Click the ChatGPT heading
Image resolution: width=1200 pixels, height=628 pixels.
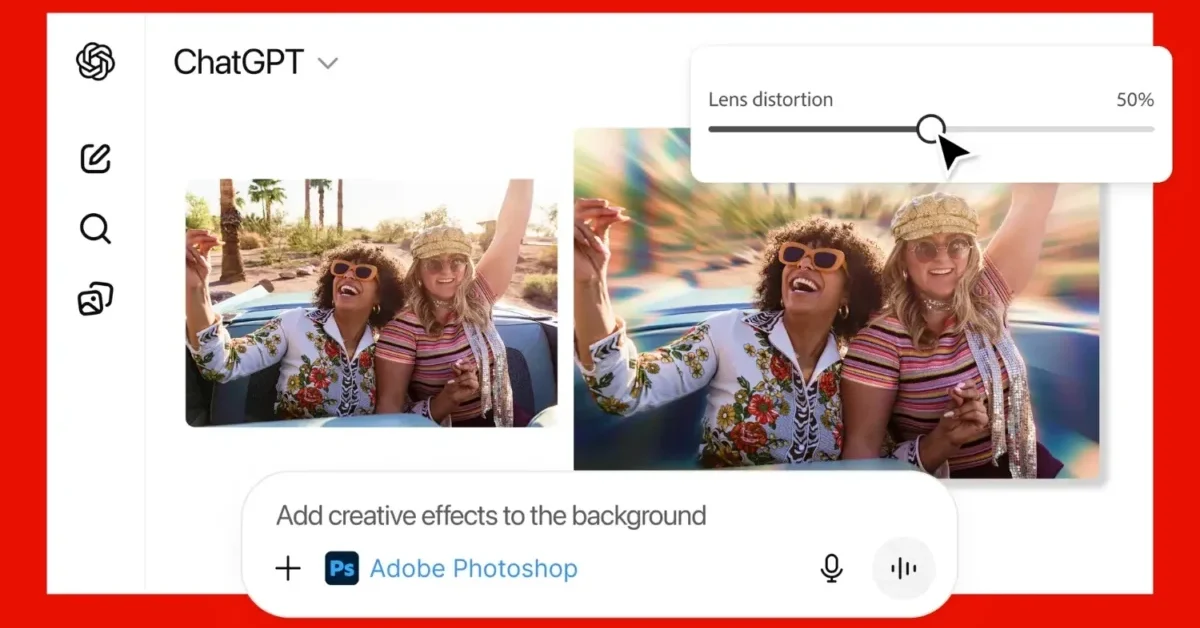(x=240, y=62)
